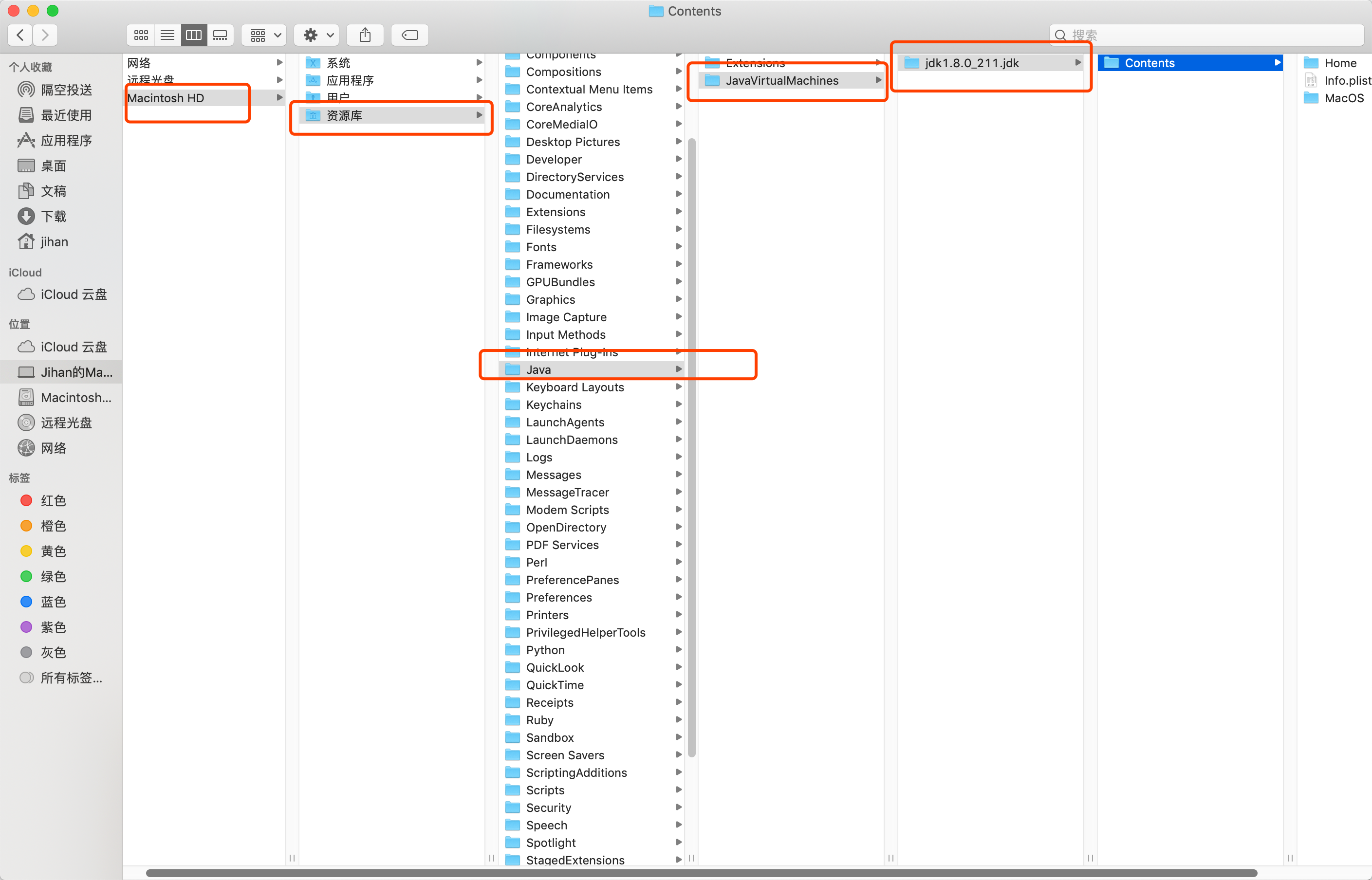Screen dimensions: 1372x880
Task: Select the Python folder in the Library column
Action: pyautogui.click(x=545, y=650)
